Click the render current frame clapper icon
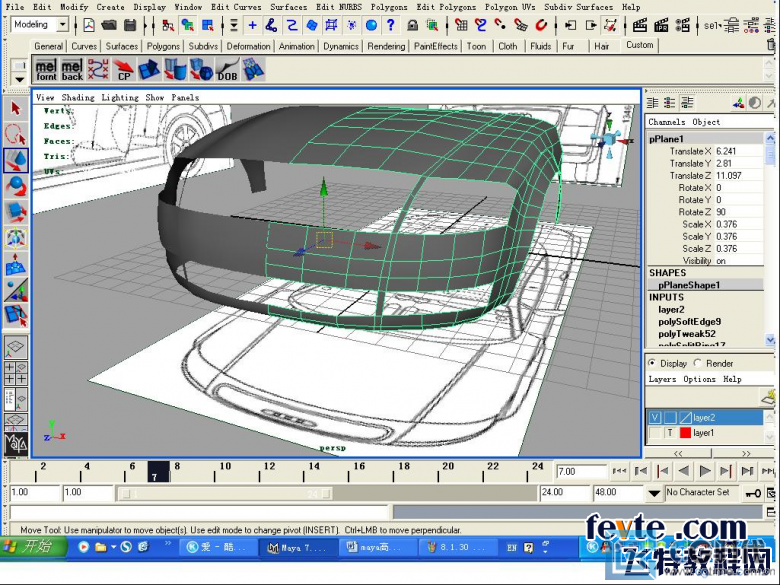This screenshot has width=780, height=585. [x=639, y=25]
